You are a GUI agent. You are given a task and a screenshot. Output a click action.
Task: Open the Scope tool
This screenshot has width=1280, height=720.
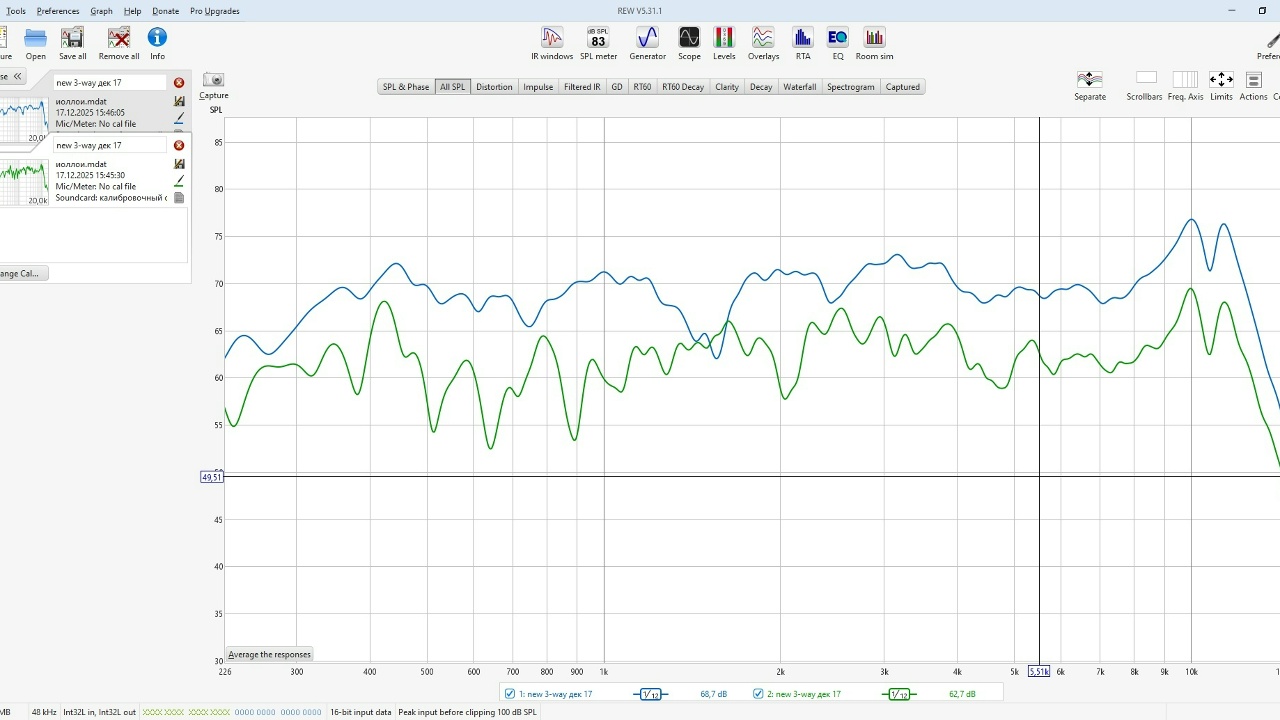pyautogui.click(x=689, y=43)
